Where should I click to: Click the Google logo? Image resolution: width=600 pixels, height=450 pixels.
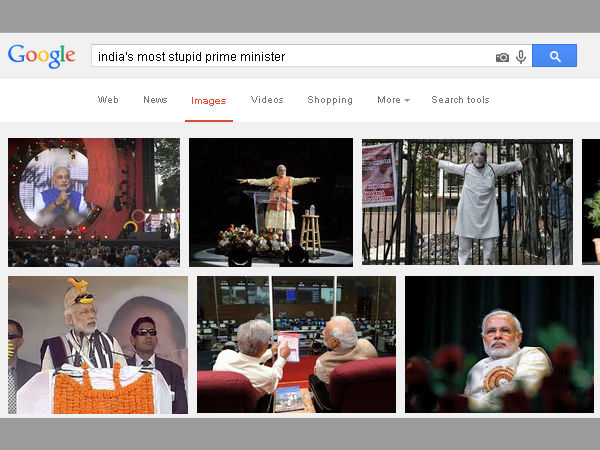tap(42, 56)
